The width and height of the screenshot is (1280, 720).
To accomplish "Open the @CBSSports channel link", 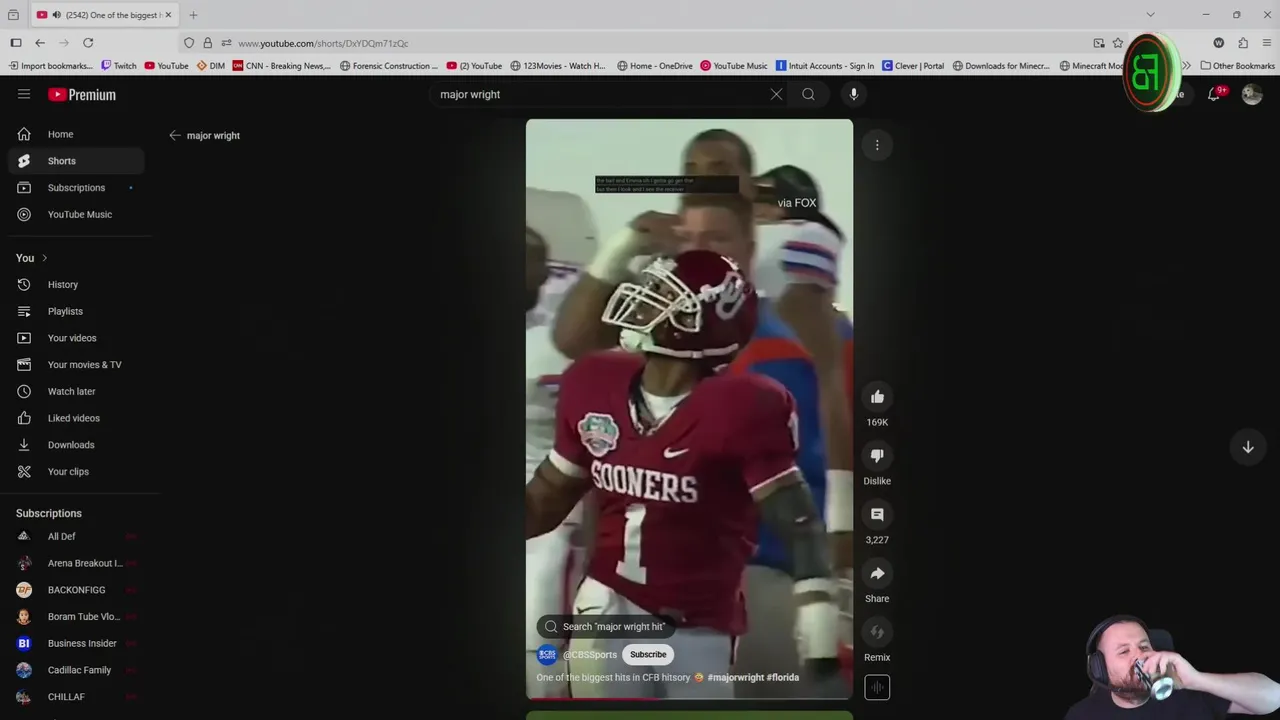I will pos(590,654).
